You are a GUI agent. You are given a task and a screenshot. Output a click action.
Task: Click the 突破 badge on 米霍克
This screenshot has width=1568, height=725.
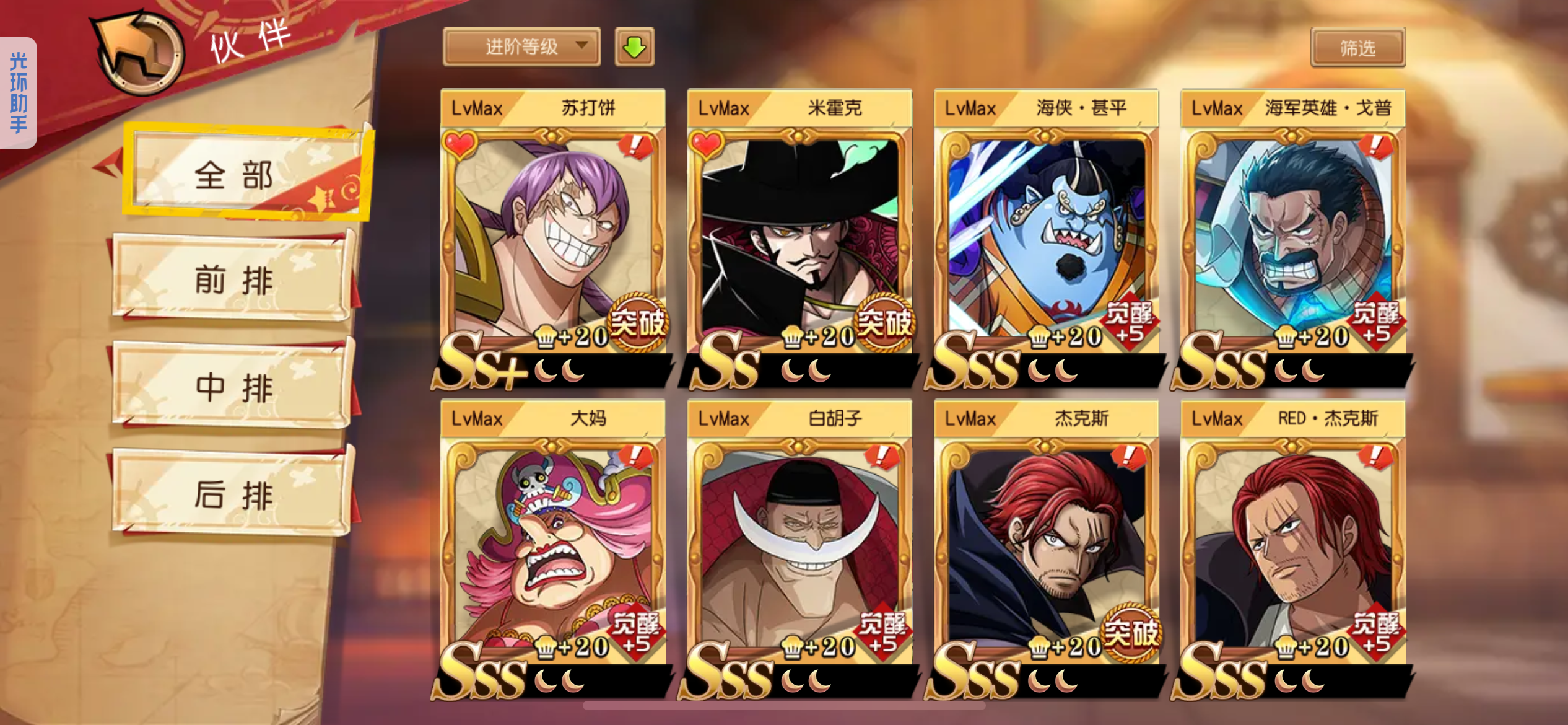(884, 322)
